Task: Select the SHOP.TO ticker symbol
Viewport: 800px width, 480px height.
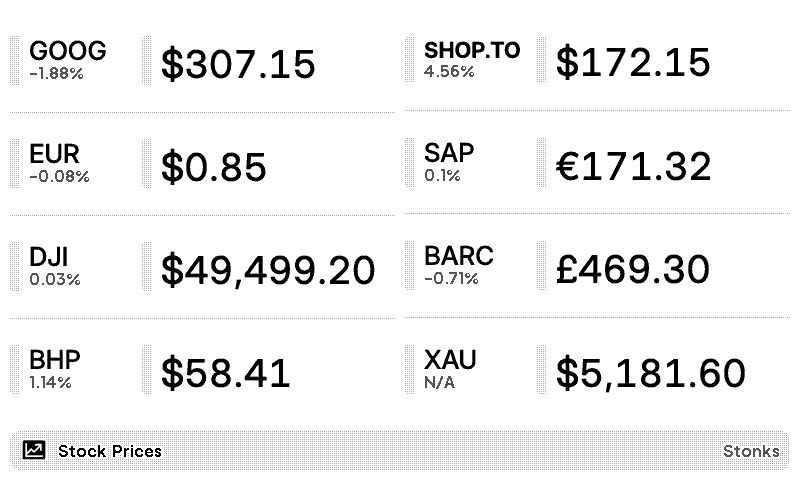Action: tap(472, 50)
